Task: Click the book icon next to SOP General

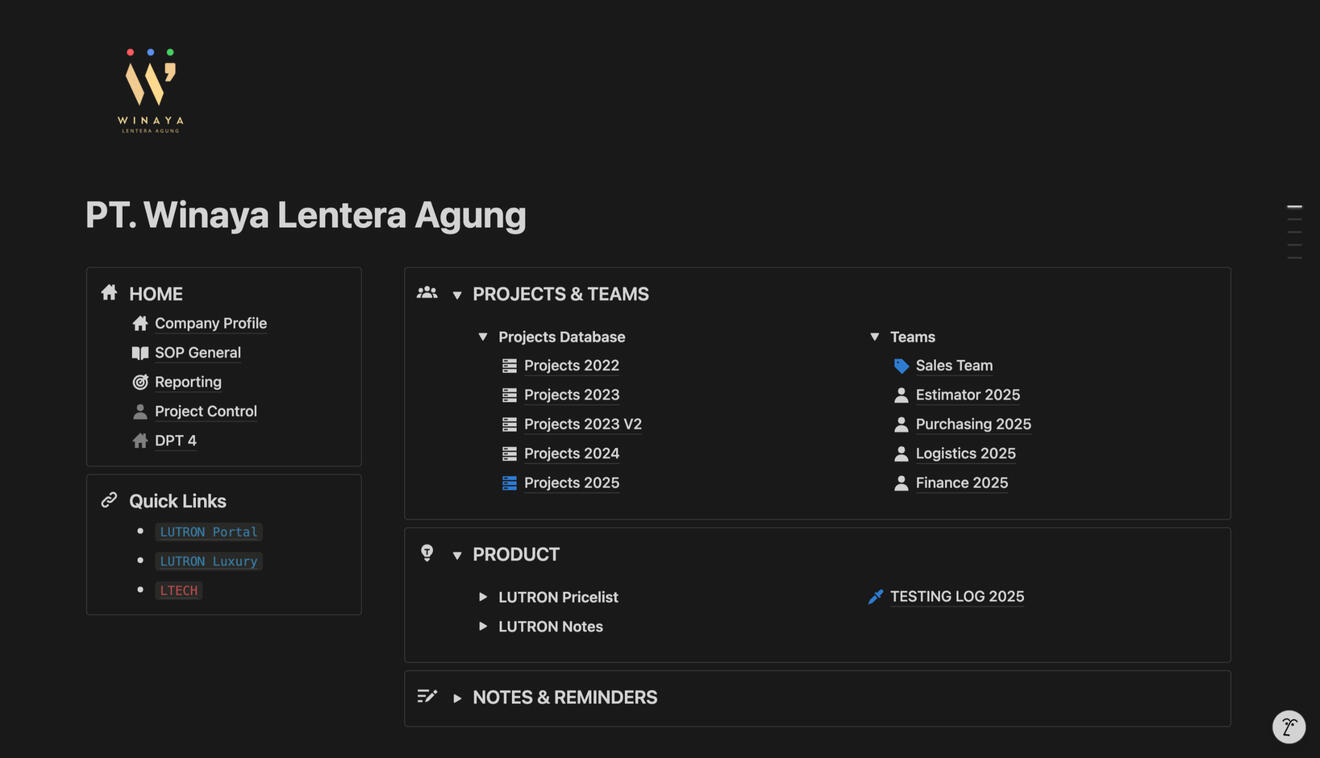Action: (x=140, y=353)
